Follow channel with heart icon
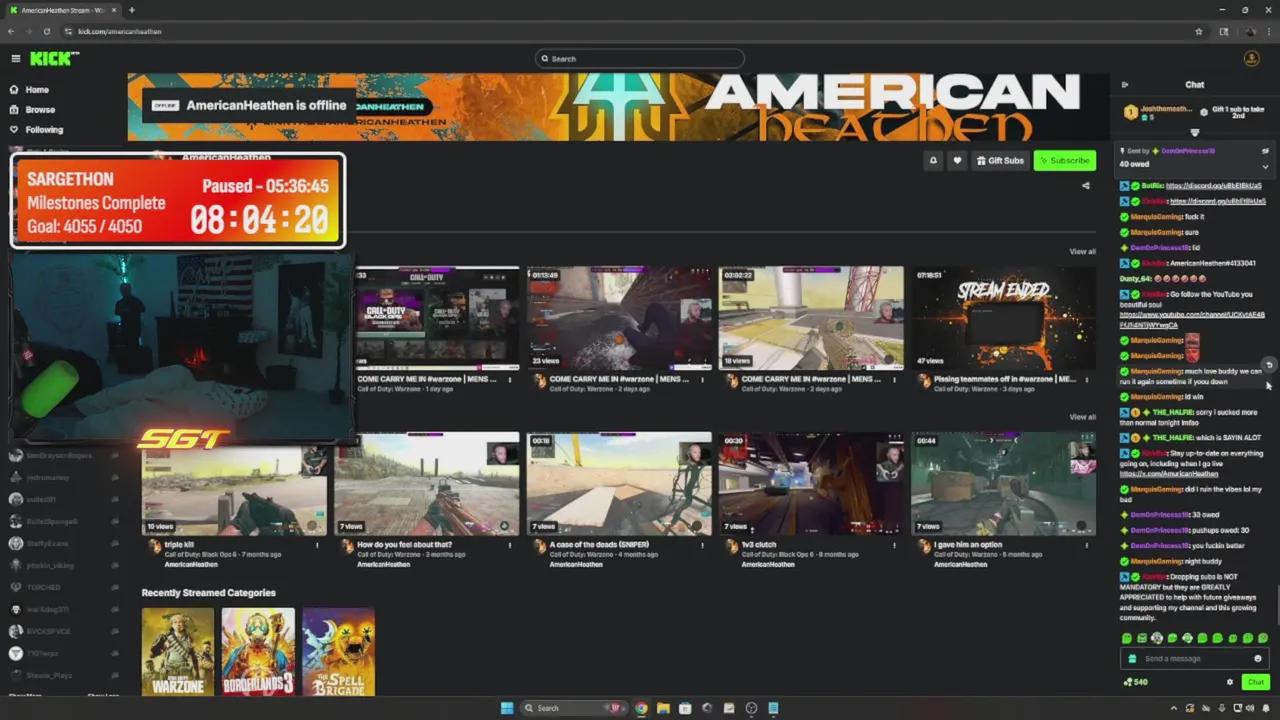This screenshot has height=720, width=1280. 957,161
